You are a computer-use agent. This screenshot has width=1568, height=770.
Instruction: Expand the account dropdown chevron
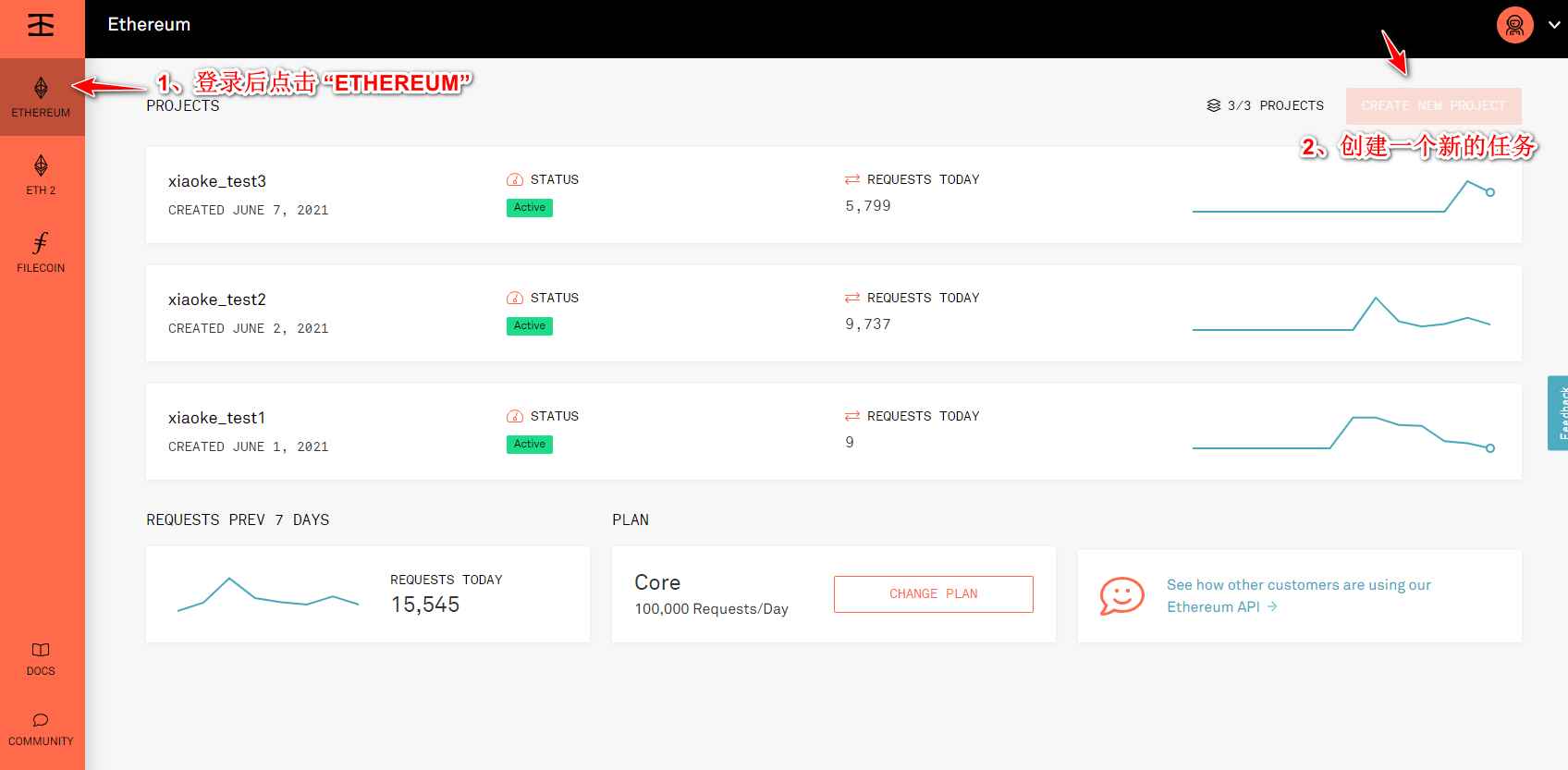pos(1554,25)
